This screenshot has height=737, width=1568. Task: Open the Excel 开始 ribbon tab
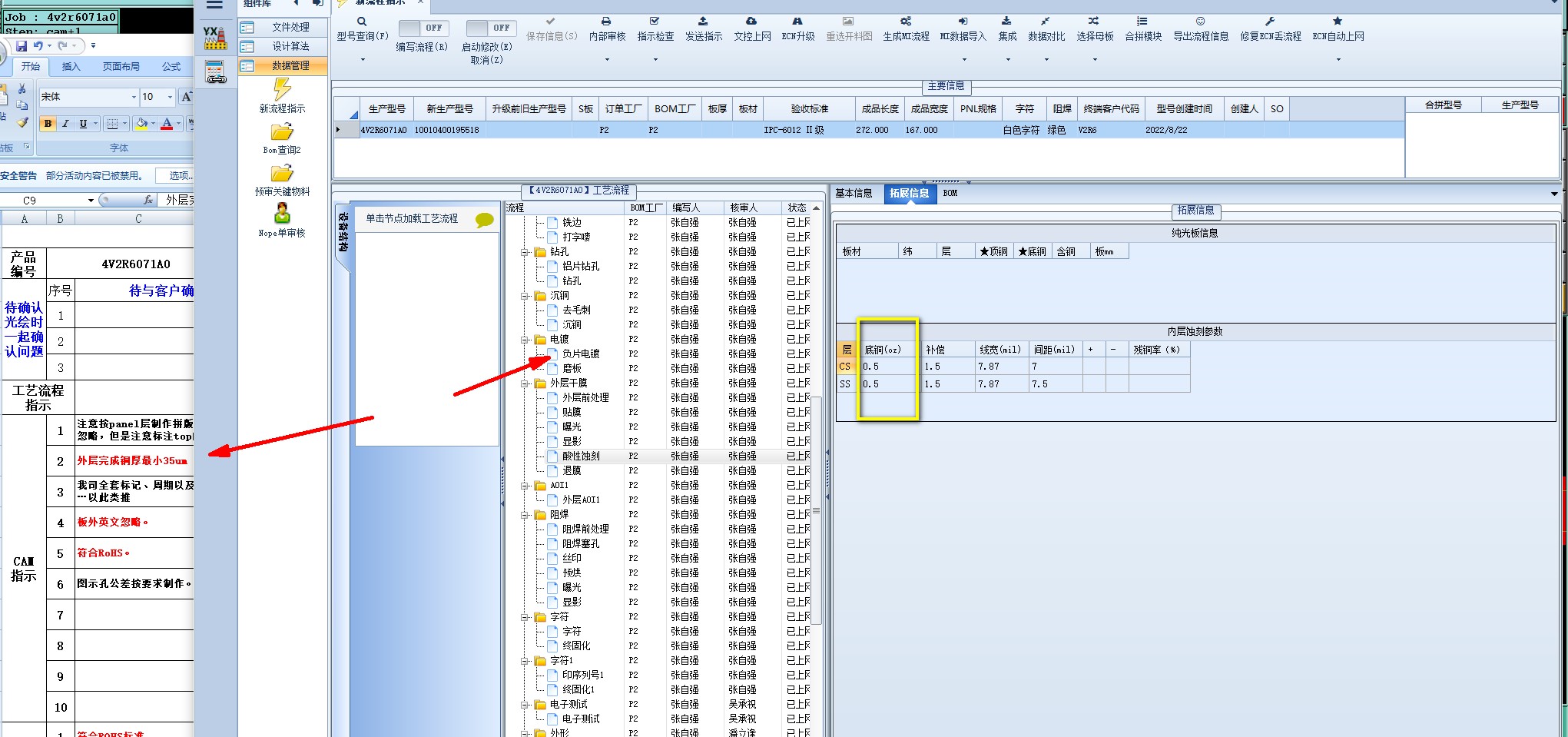click(x=31, y=67)
